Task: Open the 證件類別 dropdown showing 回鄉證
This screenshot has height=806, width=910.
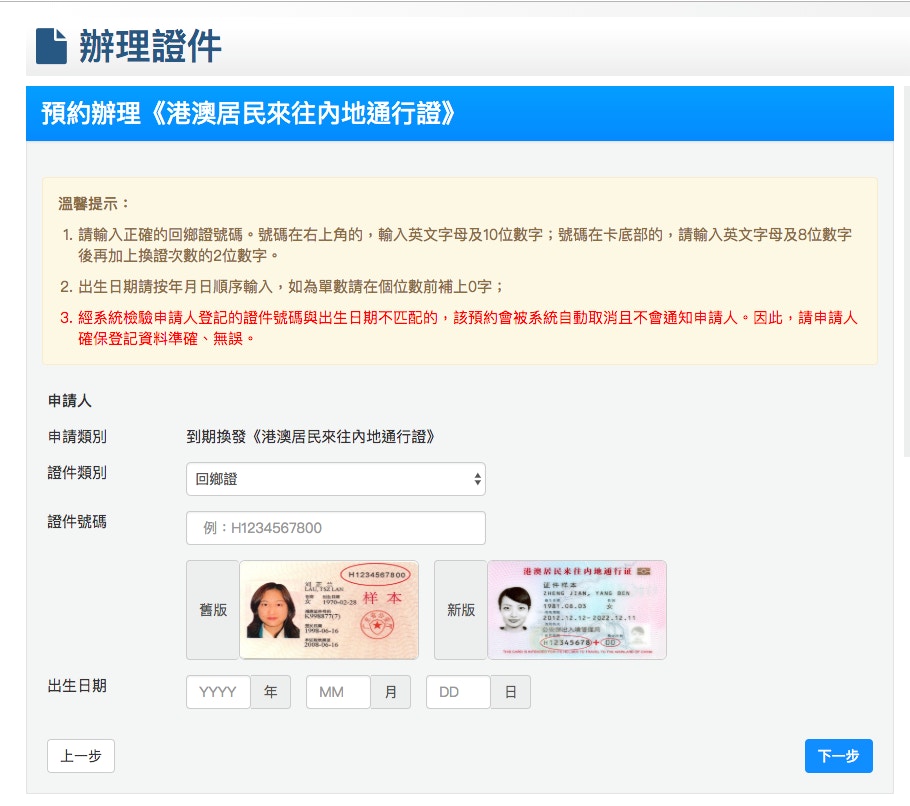Action: (335, 479)
